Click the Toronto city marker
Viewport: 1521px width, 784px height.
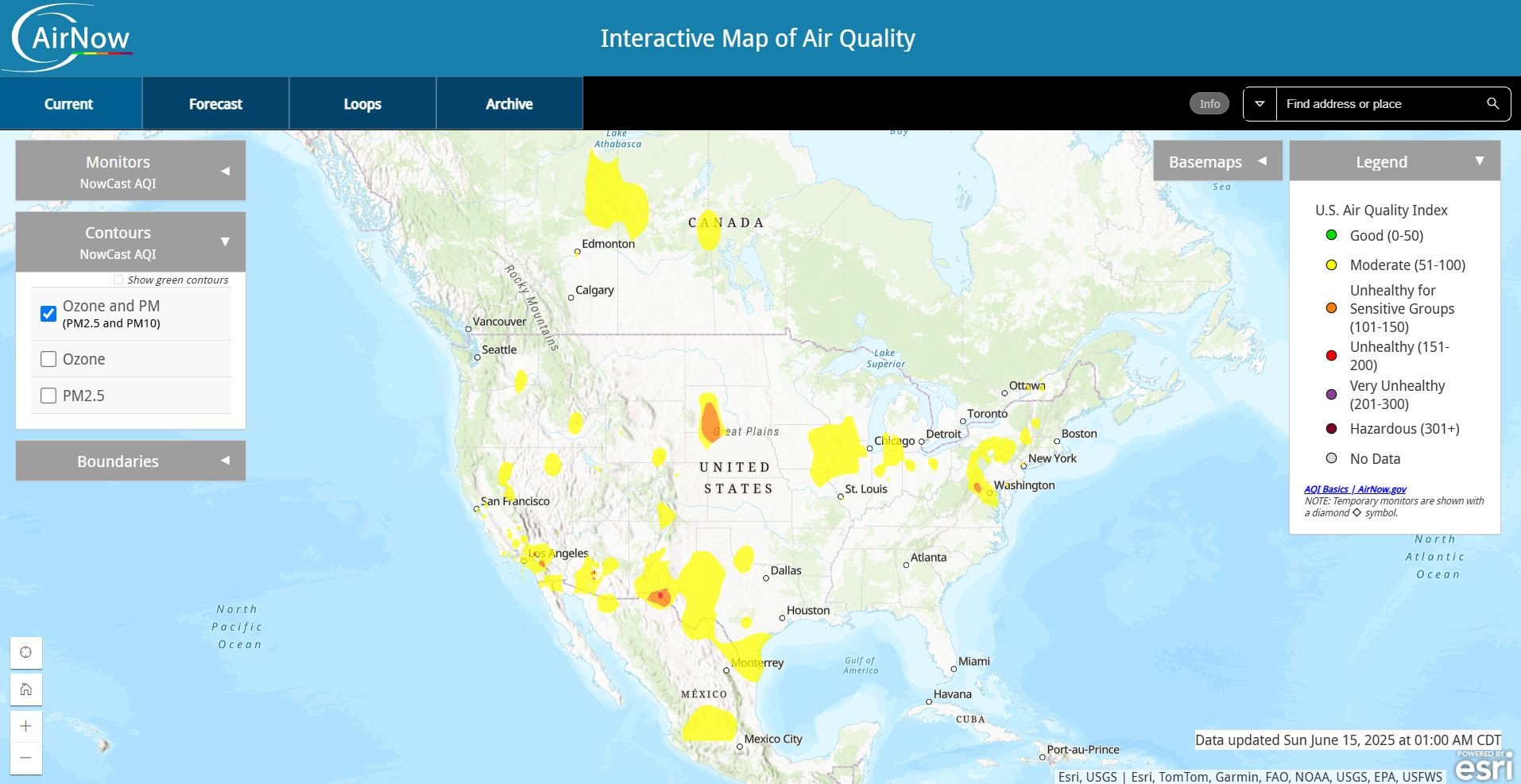tap(962, 422)
